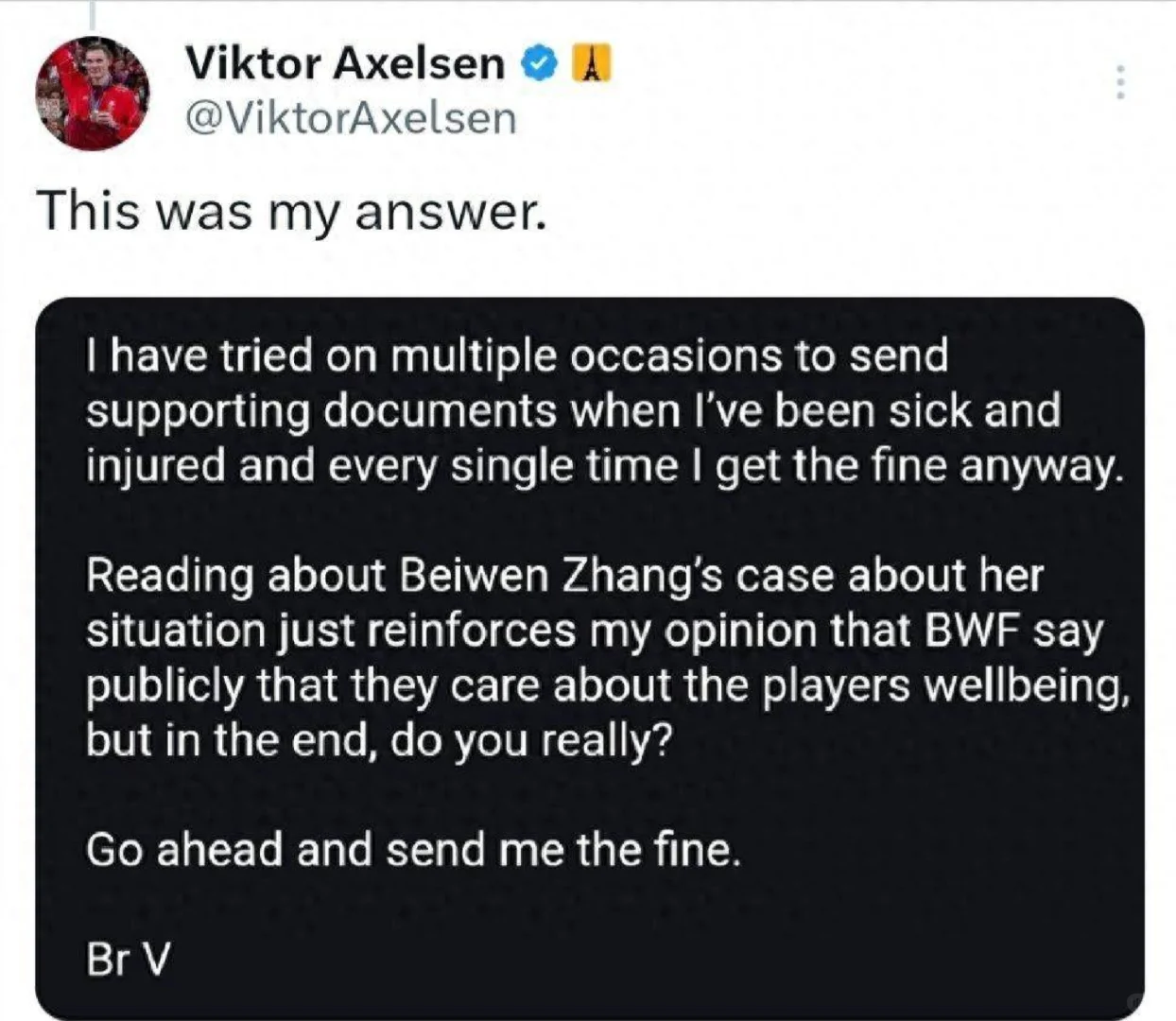
Task: Click the @ViktorAxelsen handle
Action: coord(351,119)
